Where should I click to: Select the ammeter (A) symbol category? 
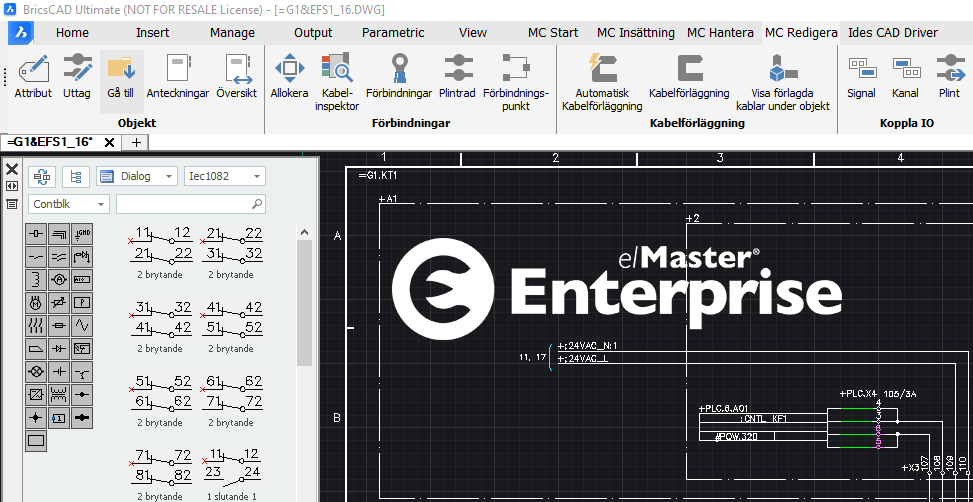point(59,279)
